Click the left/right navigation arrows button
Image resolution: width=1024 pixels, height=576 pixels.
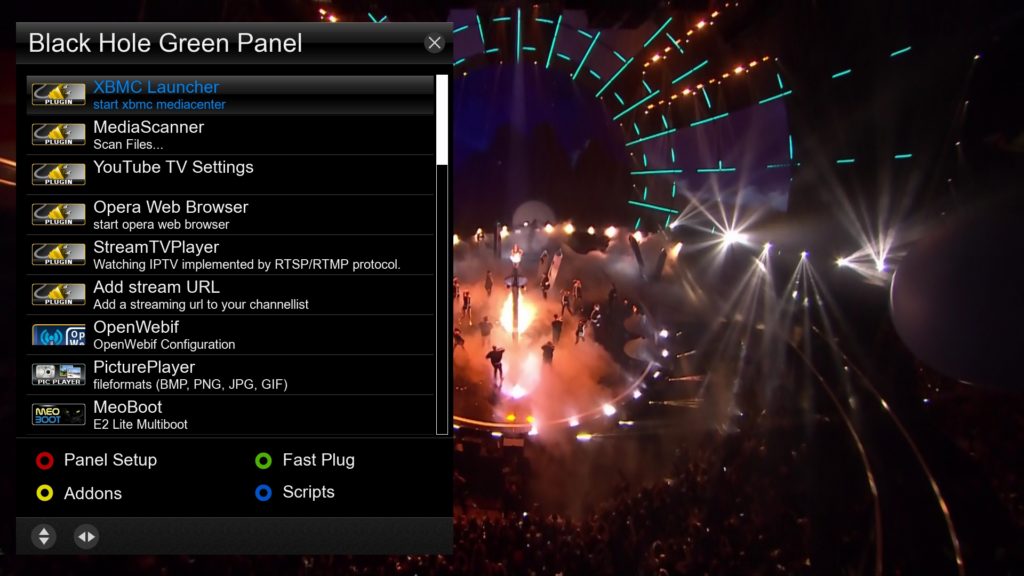(86, 537)
